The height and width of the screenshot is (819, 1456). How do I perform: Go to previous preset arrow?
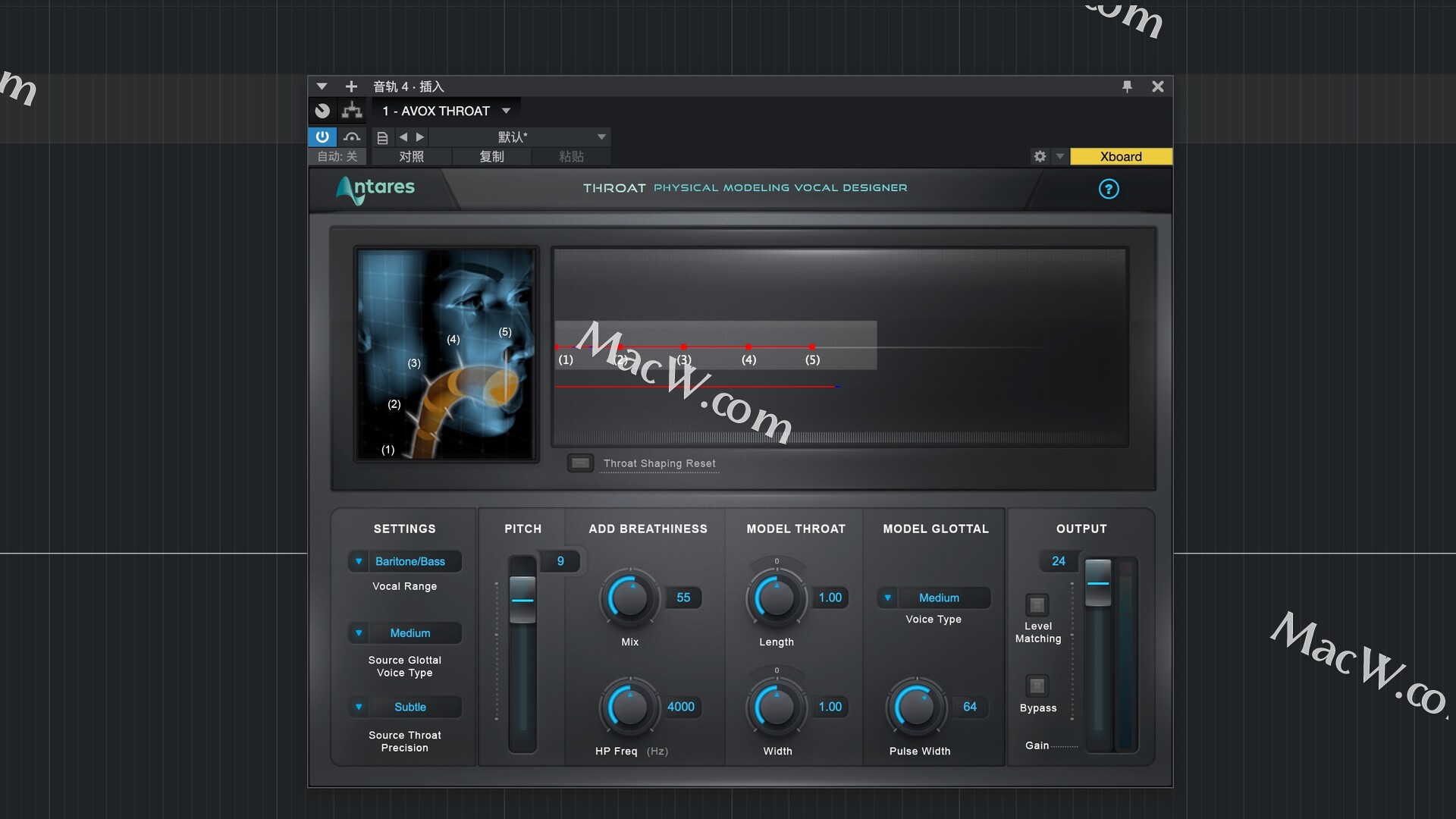tap(403, 136)
